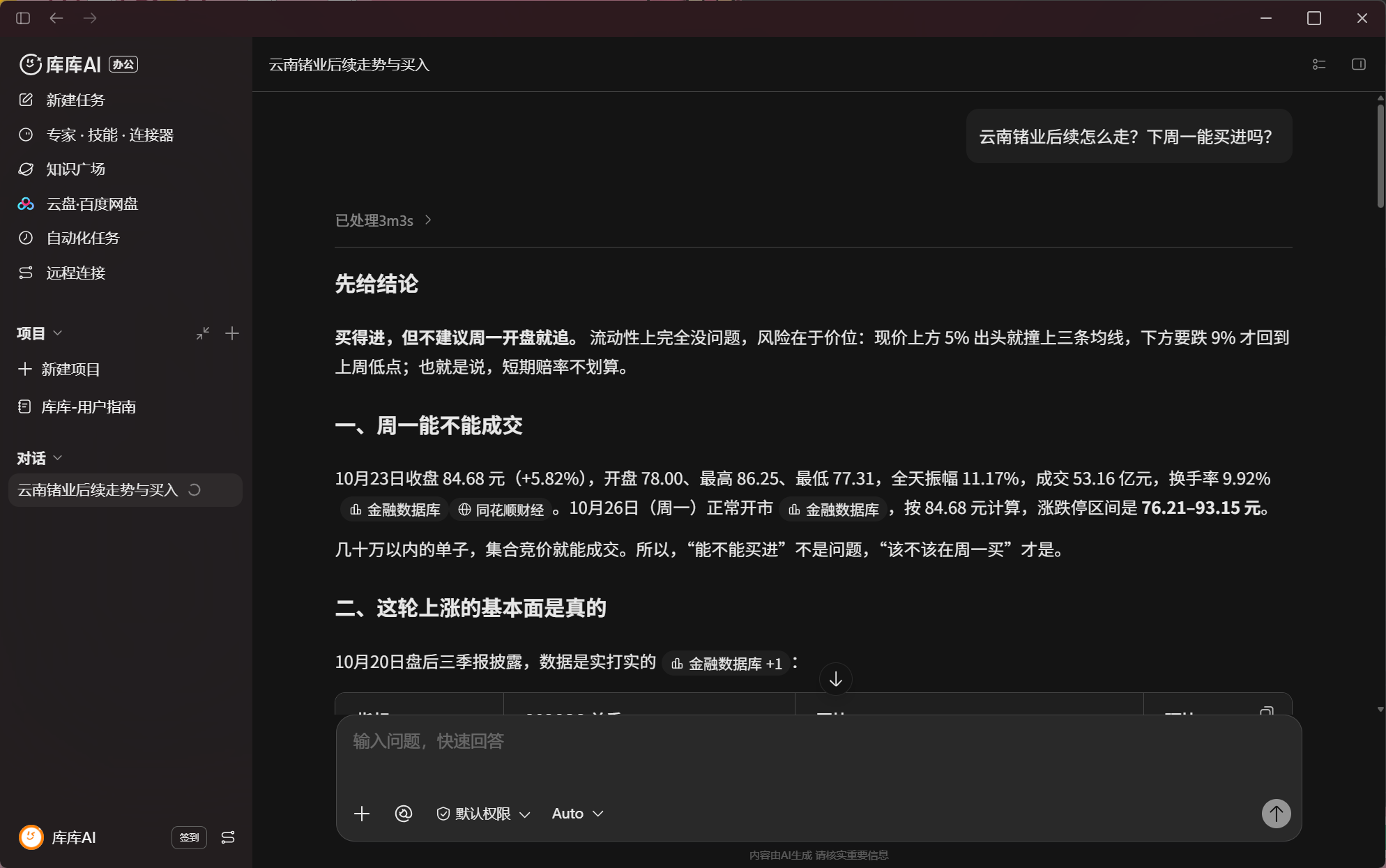Open the task list icon at top right
The width and height of the screenshot is (1386, 868).
coord(1319,64)
